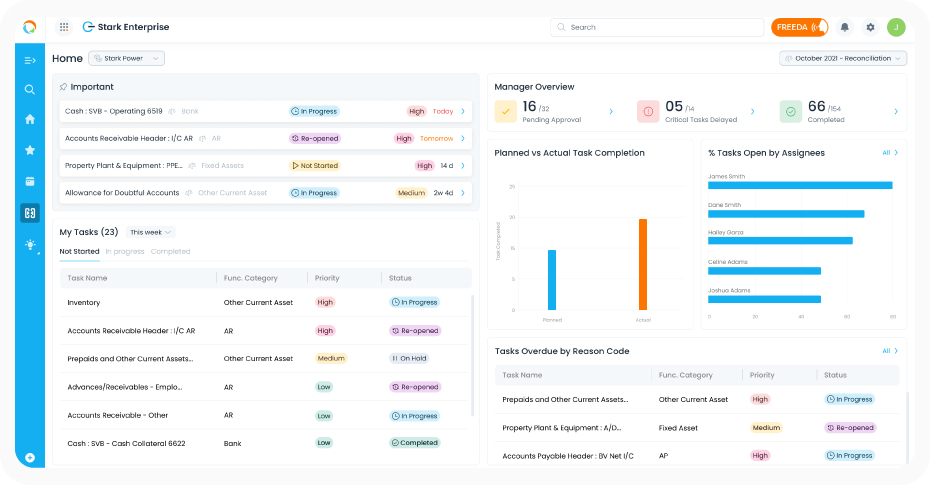Switch to the In progress tab
930x485 pixels.
coord(125,252)
